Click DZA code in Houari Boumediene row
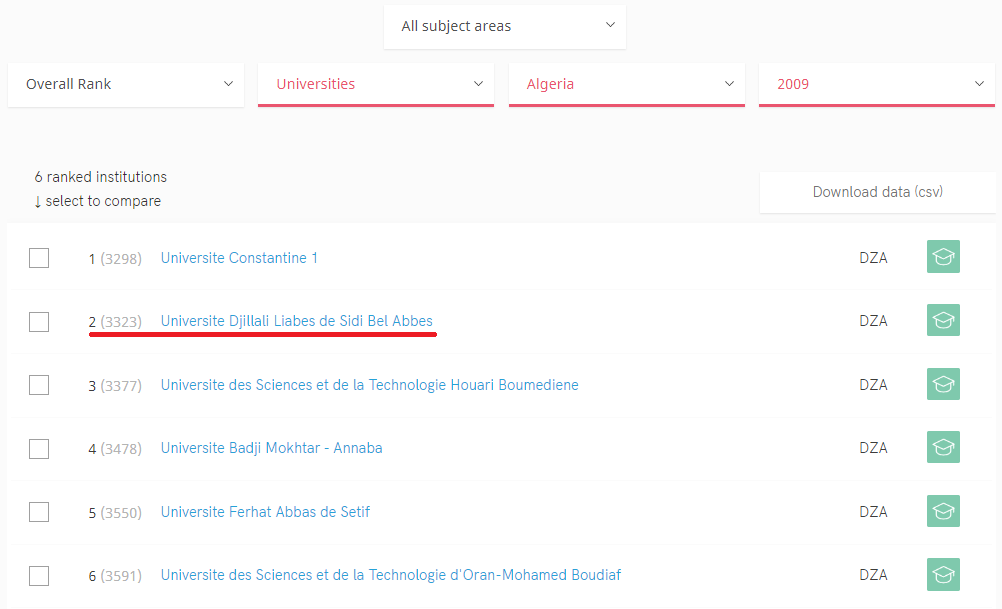Image resolution: width=1002 pixels, height=609 pixels. [x=873, y=385]
